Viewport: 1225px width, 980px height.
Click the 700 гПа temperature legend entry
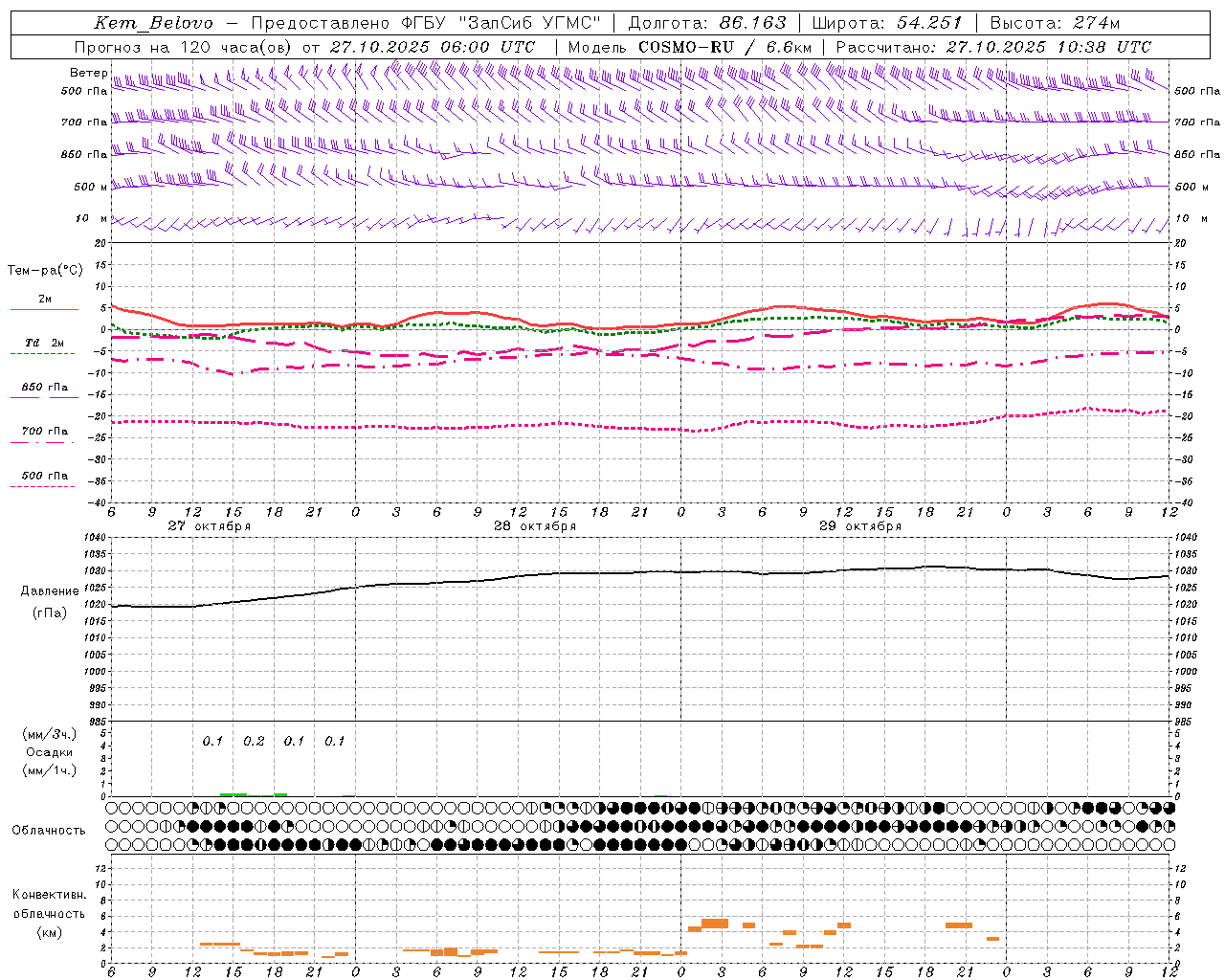[x=45, y=432]
